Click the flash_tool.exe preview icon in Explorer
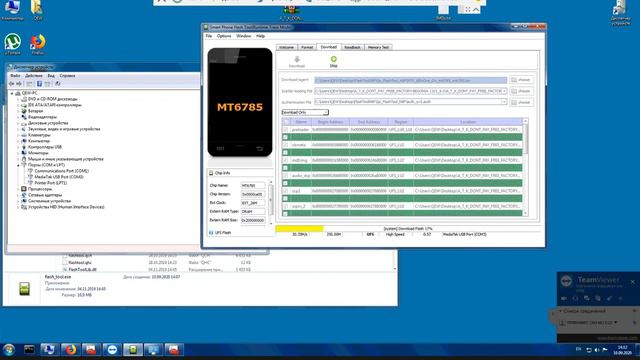The width and height of the screenshot is (640, 360). pos(24,289)
